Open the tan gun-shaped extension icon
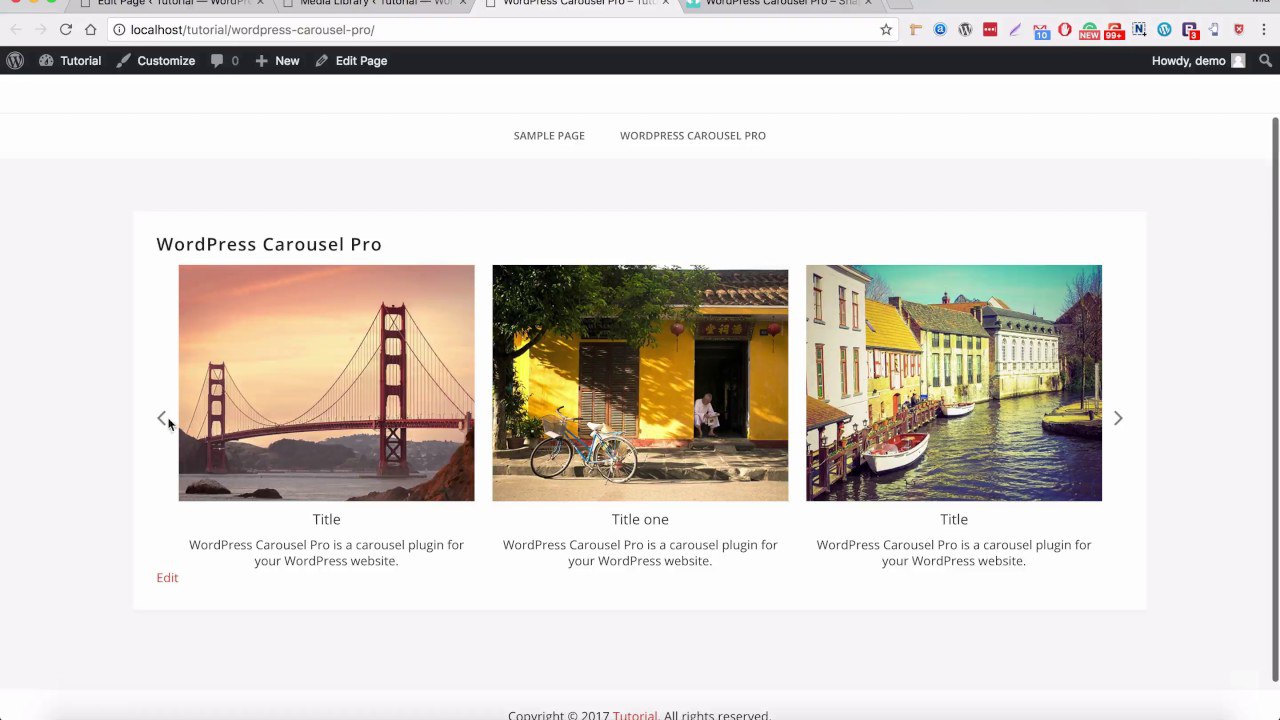1280x720 pixels. coord(915,30)
